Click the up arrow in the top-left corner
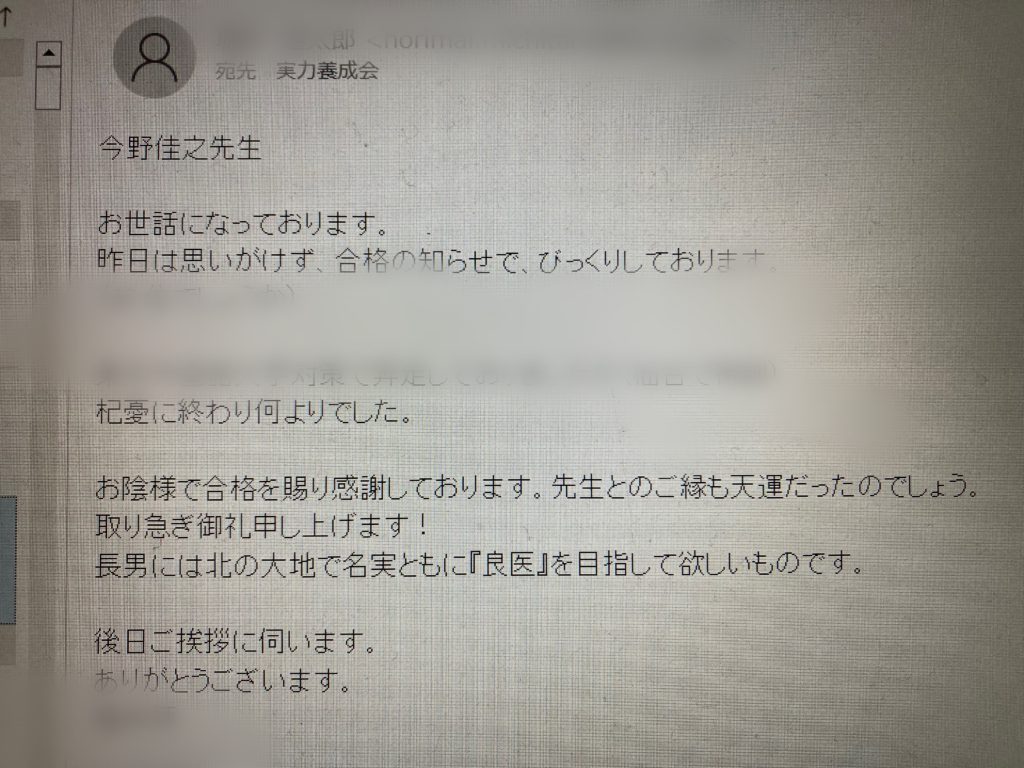This screenshot has width=1024, height=768. coord(7,16)
